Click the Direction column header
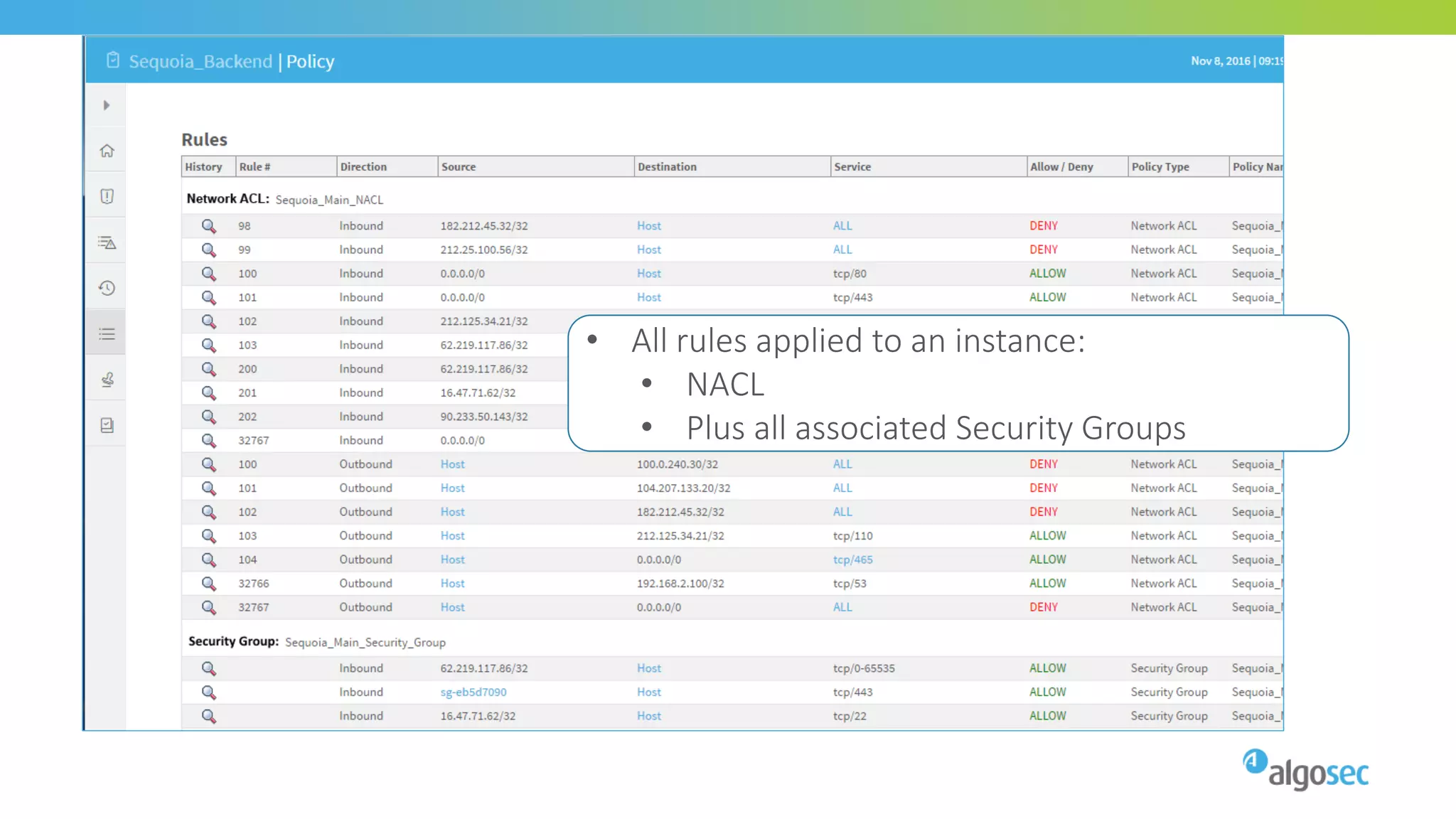 (x=387, y=166)
